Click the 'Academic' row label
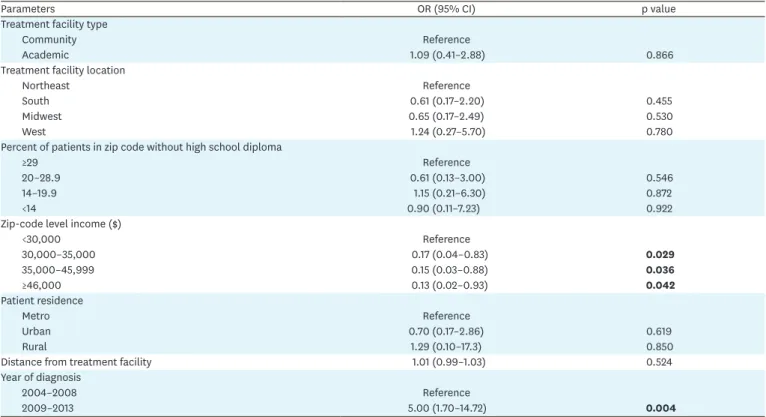 45,55
